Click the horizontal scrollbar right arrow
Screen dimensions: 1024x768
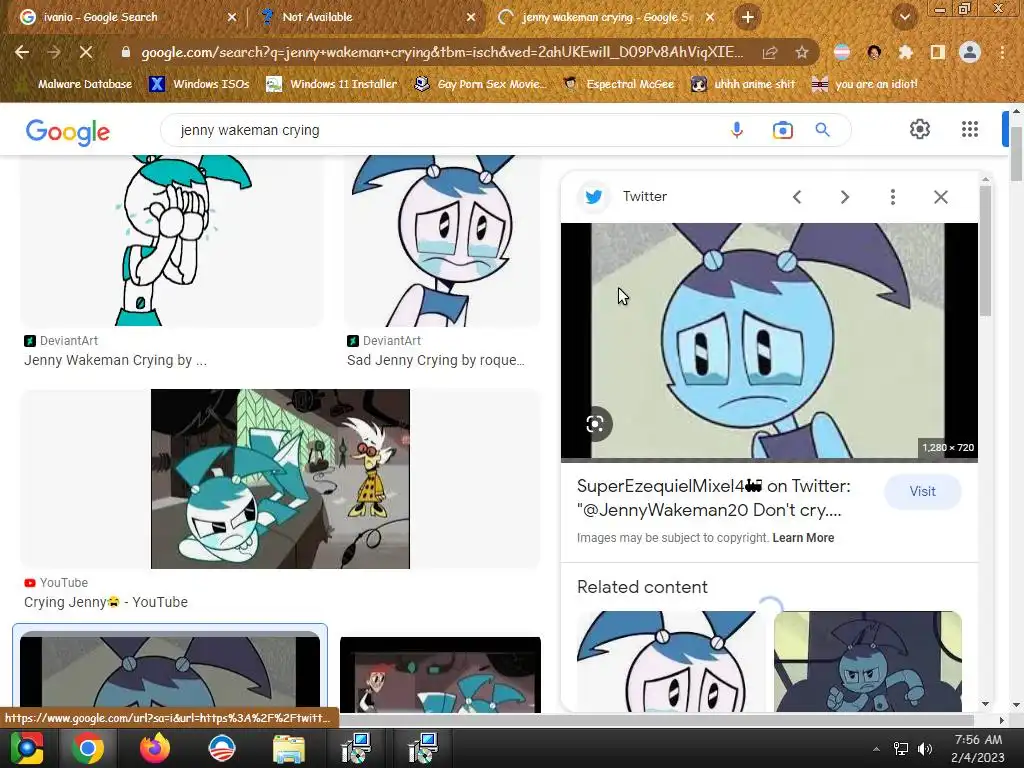1002,720
